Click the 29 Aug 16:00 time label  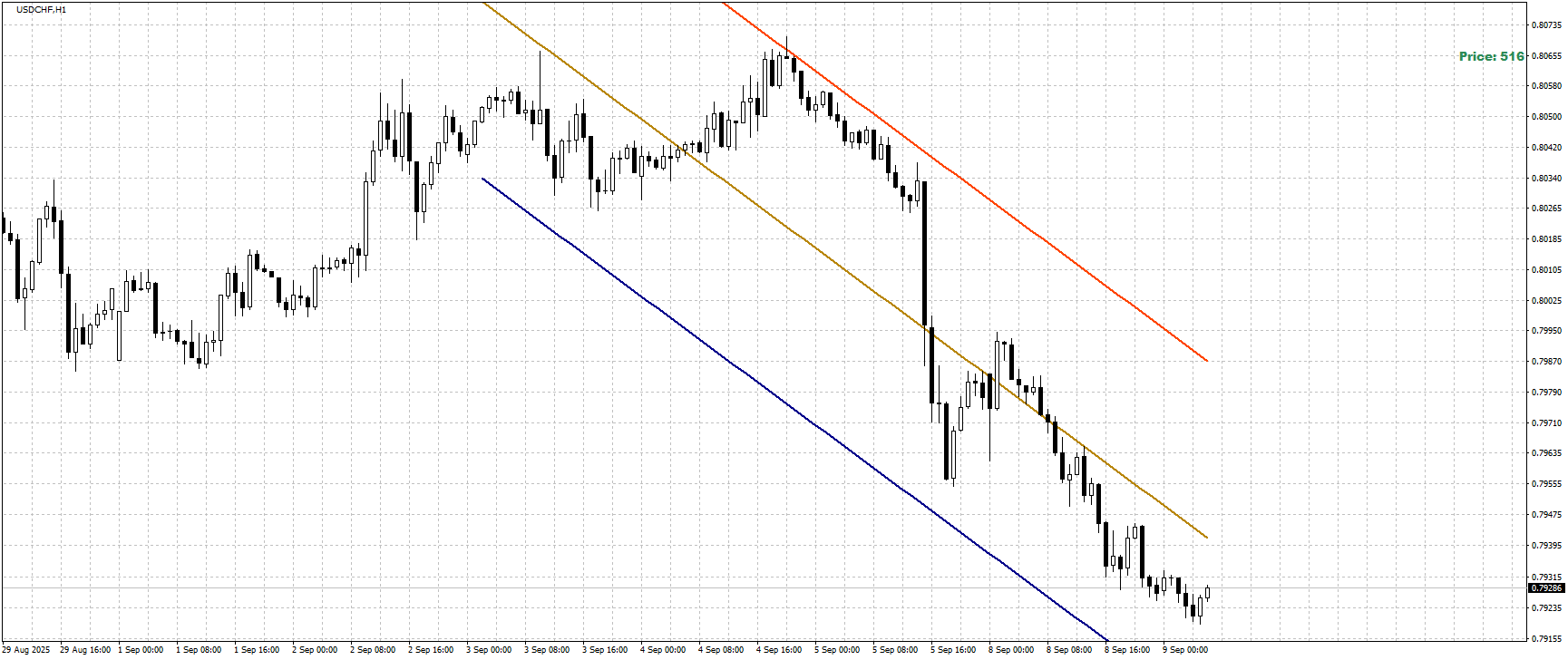point(85,650)
